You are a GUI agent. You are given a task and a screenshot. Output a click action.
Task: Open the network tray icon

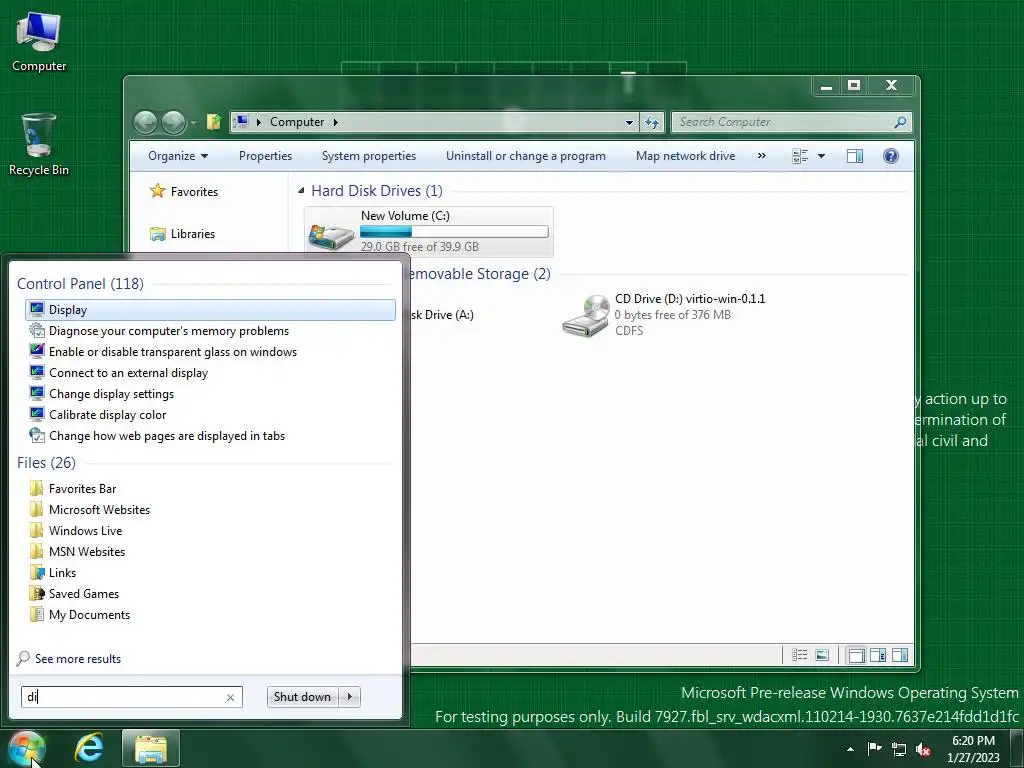899,749
